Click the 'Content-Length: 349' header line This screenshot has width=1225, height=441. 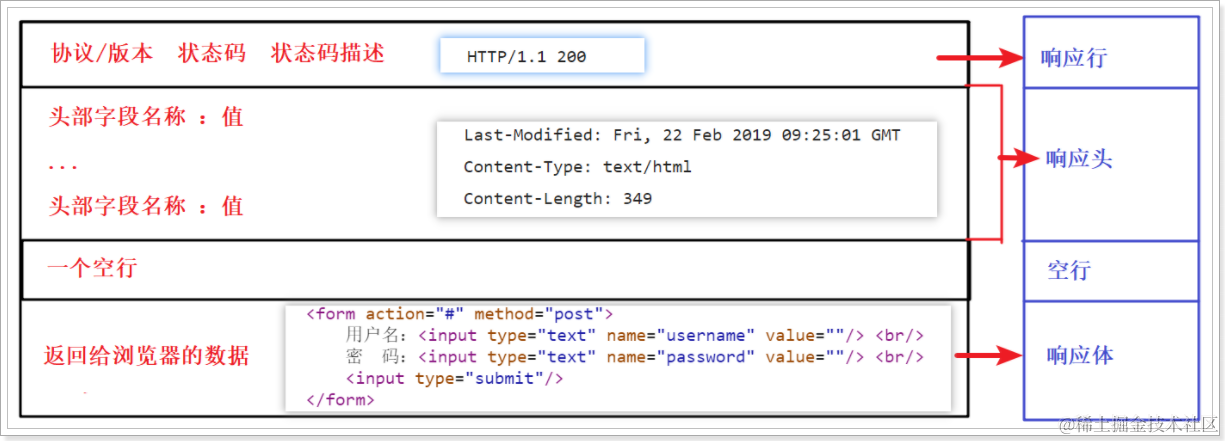pyautogui.click(x=557, y=199)
